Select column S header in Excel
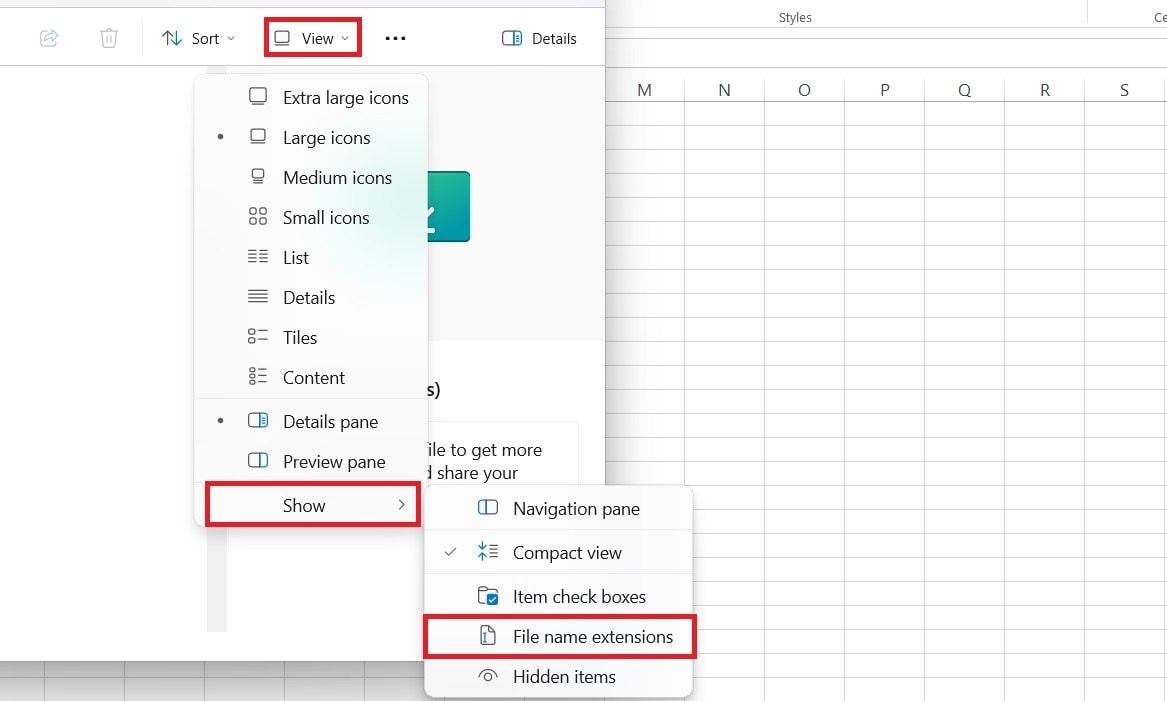 click(1125, 90)
